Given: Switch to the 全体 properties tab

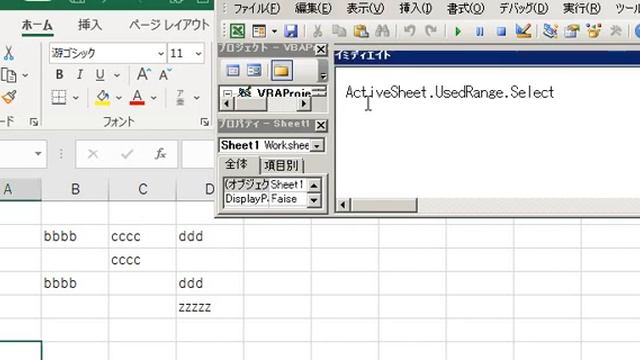Looking at the screenshot, I should [x=237, y=164].
